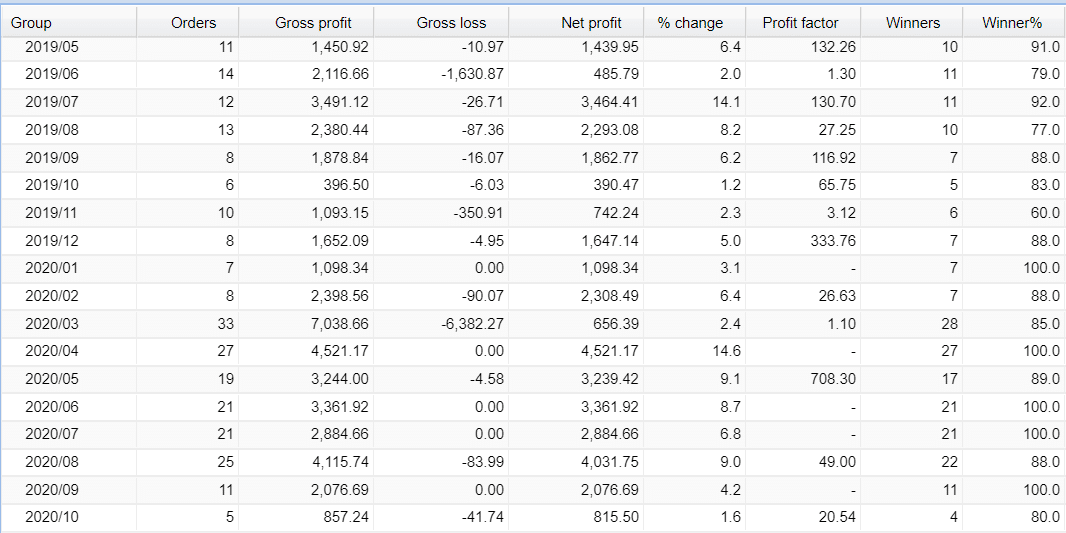Click the gross loss value -6,382.27
This screenshot has height=533, width=1066.
point(453,323)
